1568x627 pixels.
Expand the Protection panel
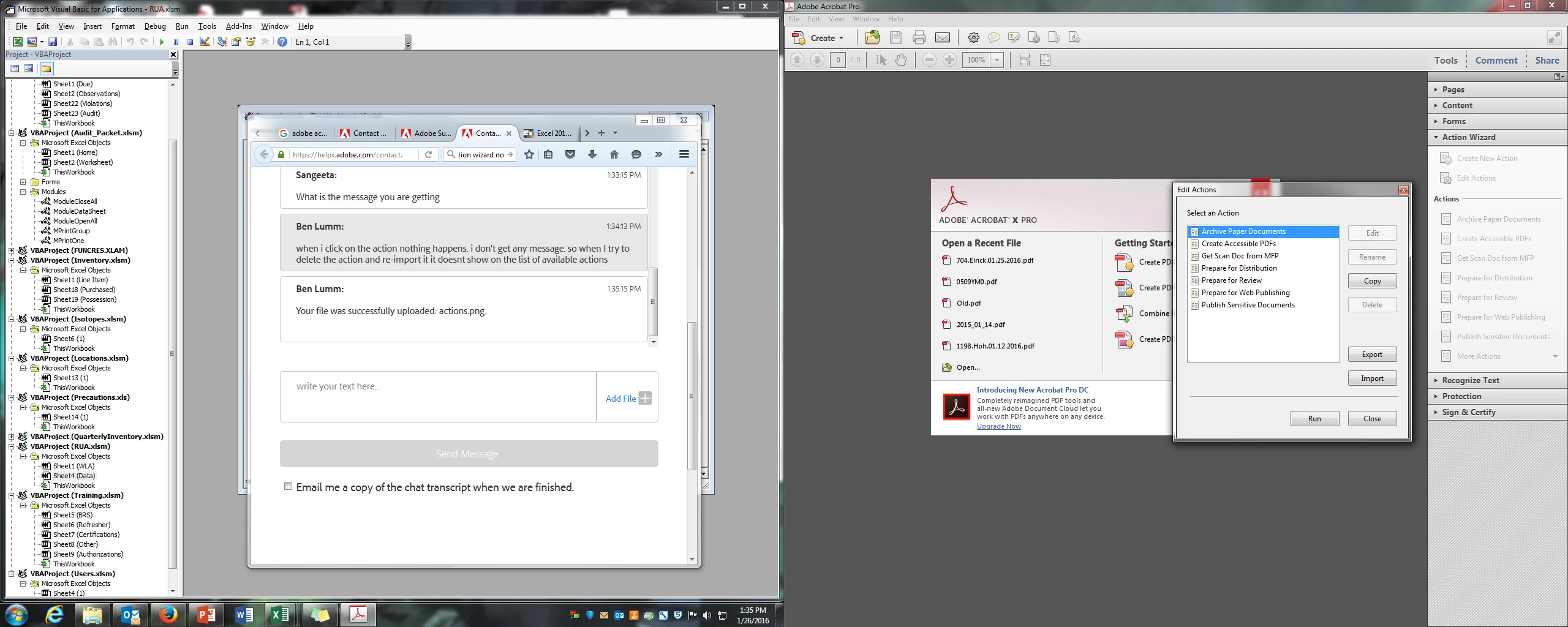pyautogui.click(x=1436, y=396)
